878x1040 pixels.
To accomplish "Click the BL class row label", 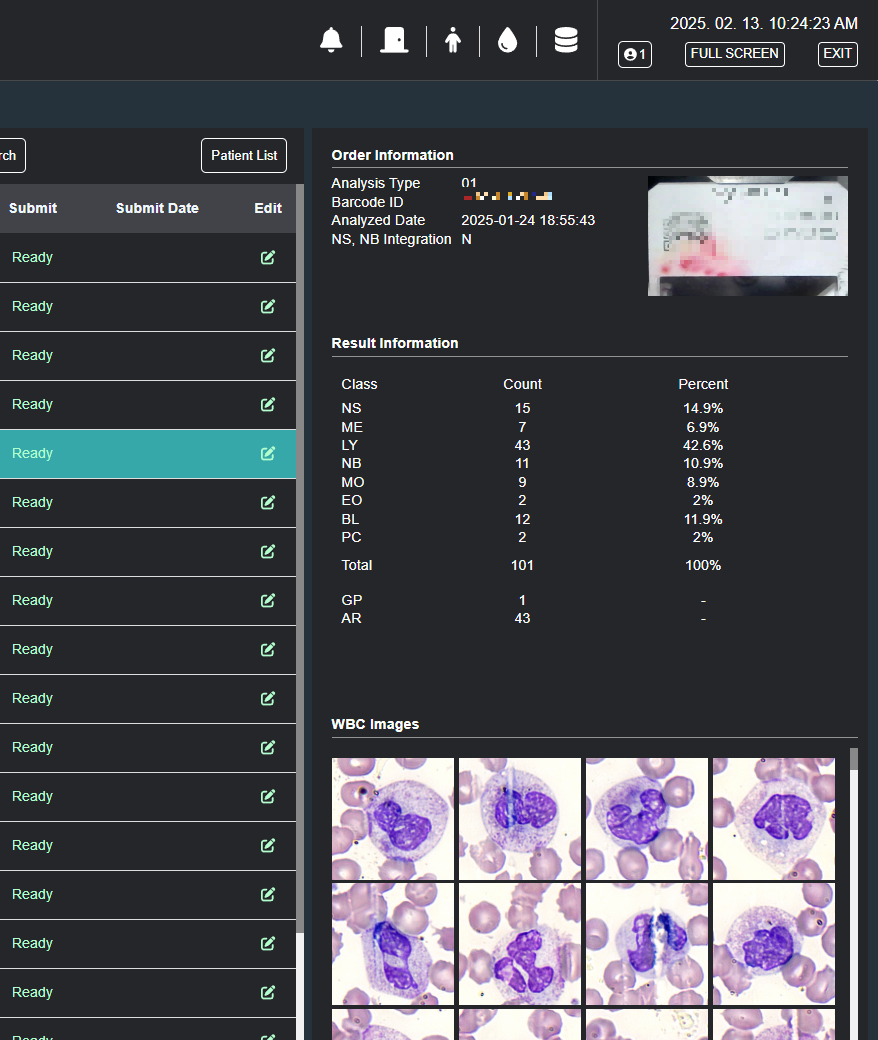I will 350,519.
